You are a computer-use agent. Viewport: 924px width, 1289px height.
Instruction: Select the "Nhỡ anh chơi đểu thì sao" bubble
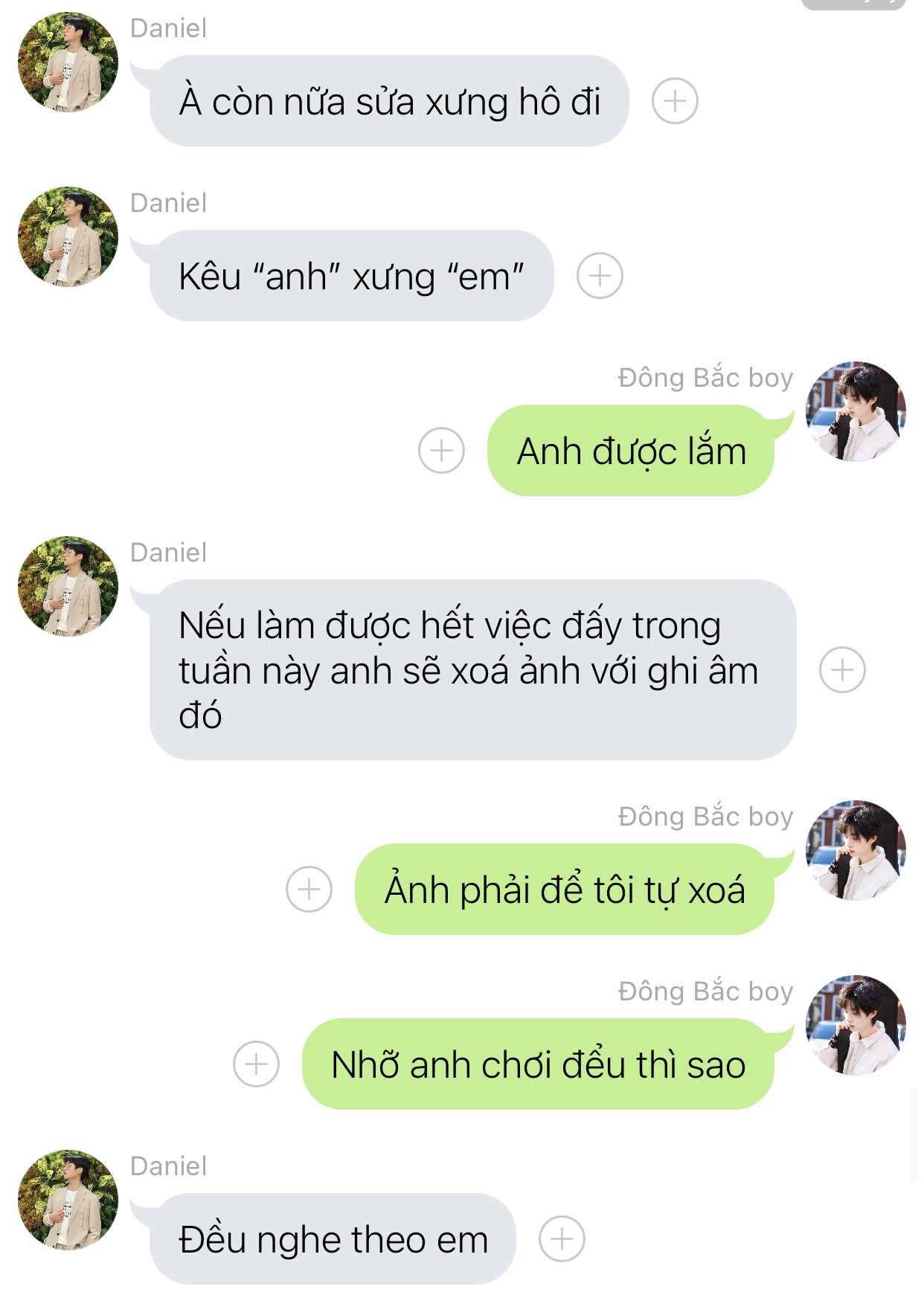(x=538, y=1064)
